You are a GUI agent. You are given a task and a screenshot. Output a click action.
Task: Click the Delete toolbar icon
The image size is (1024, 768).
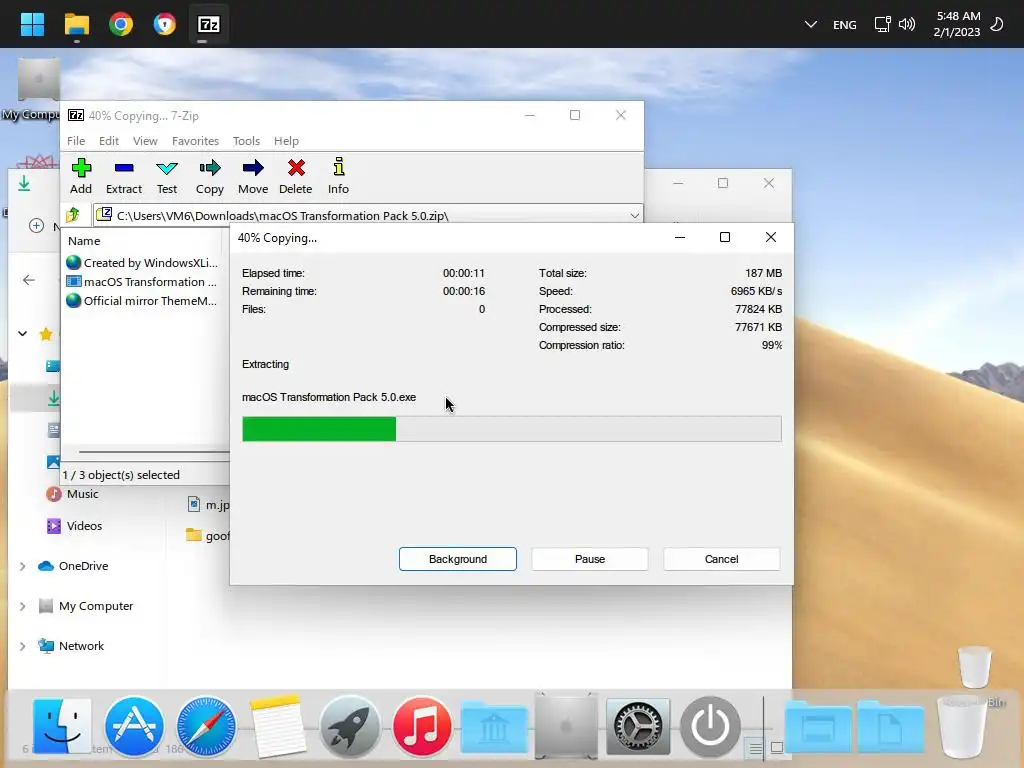point(296,176)
